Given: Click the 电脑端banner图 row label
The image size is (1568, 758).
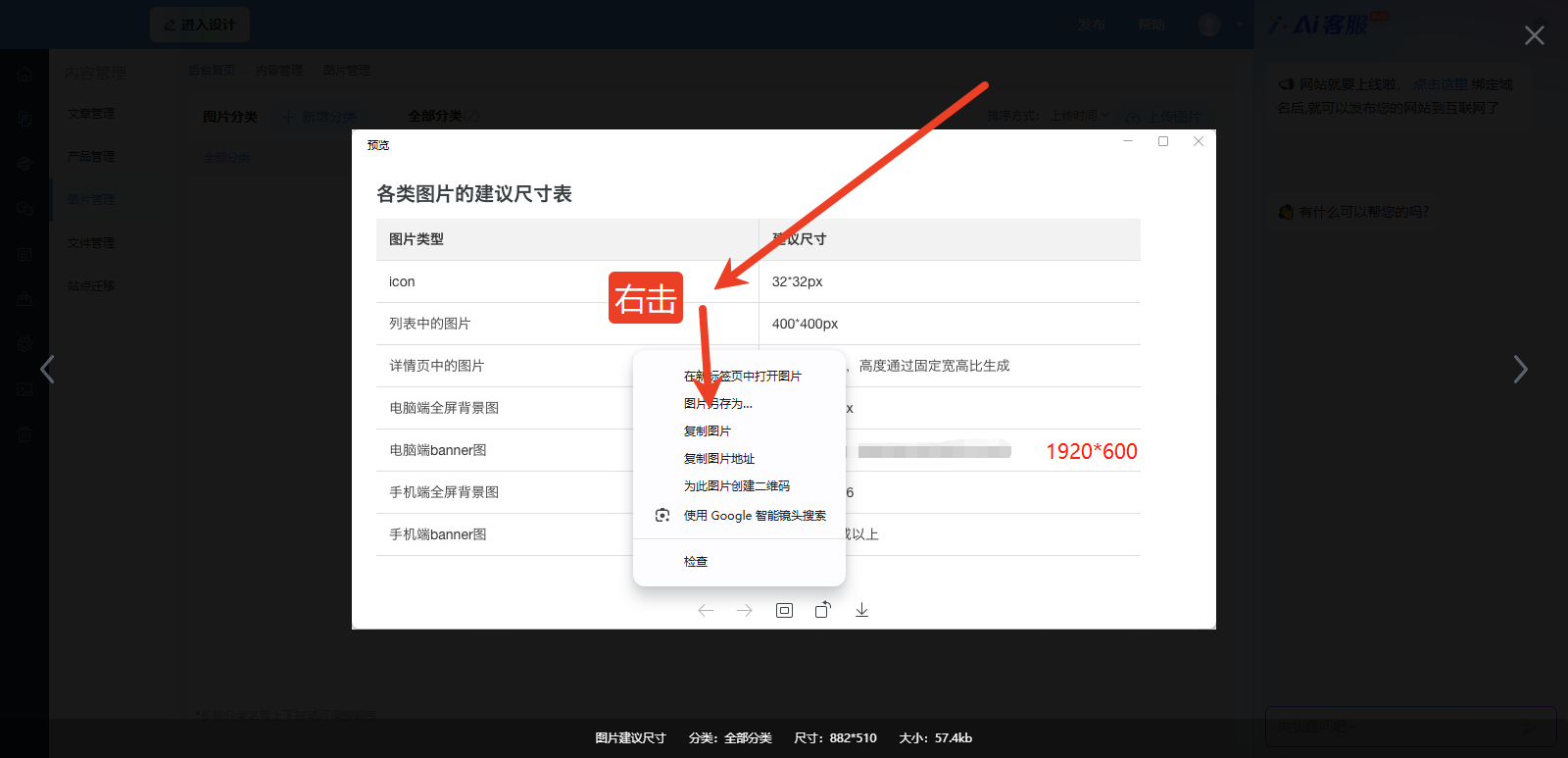Looking at the screenshot, I should click(438, 450).
